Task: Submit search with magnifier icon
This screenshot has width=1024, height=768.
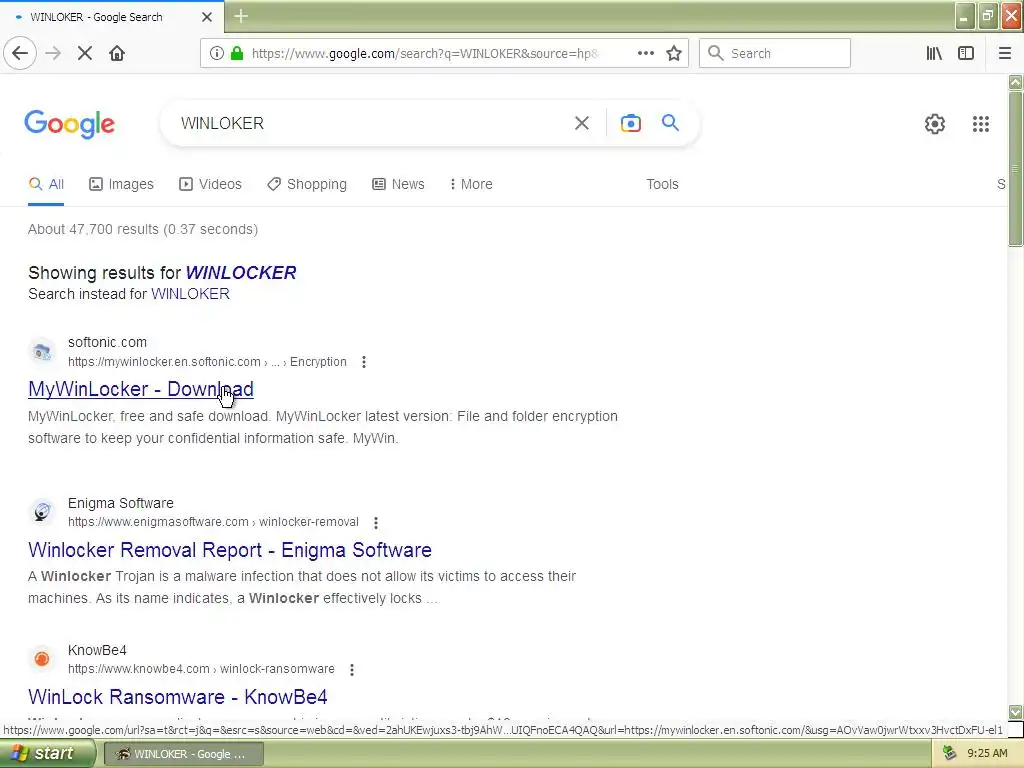Action: point(670,123)
